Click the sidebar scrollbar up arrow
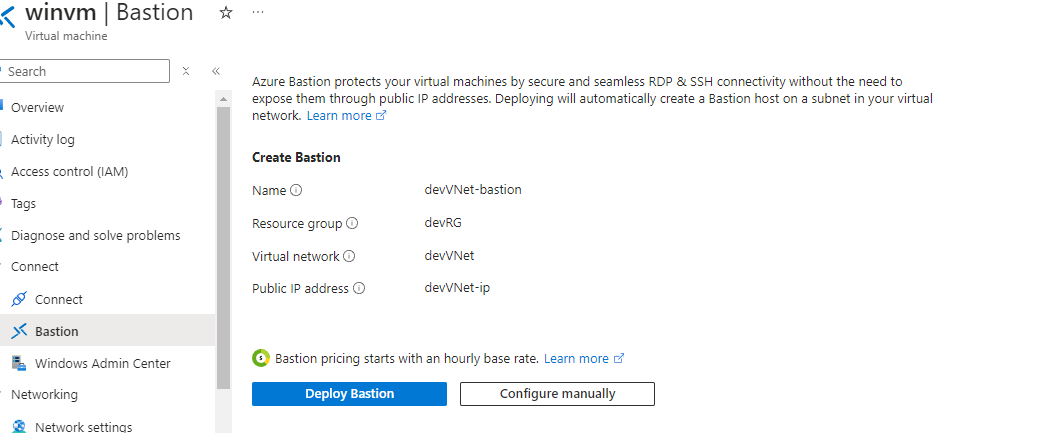The image size is (1056, 433). 224,99
